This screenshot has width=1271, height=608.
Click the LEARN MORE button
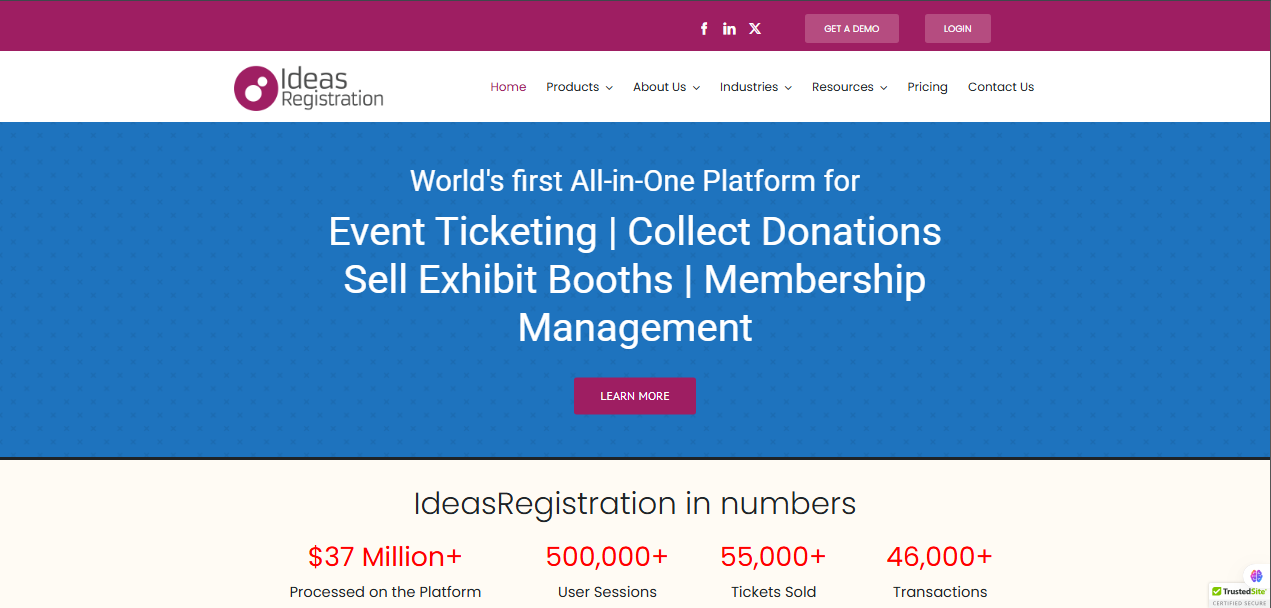tap(635, 396)
